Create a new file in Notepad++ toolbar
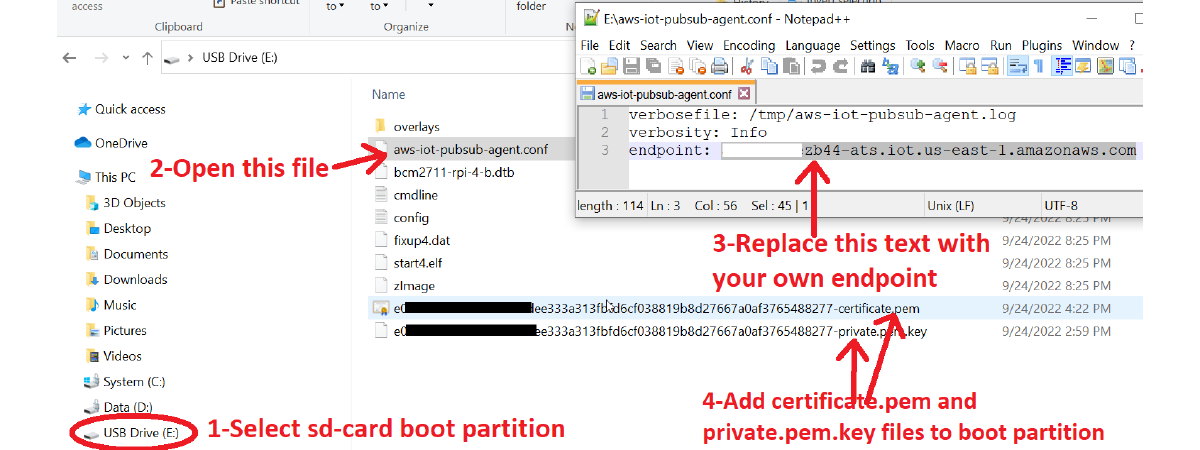The width and height of the screenshot is (1200, 450). [x=588, y=66]
